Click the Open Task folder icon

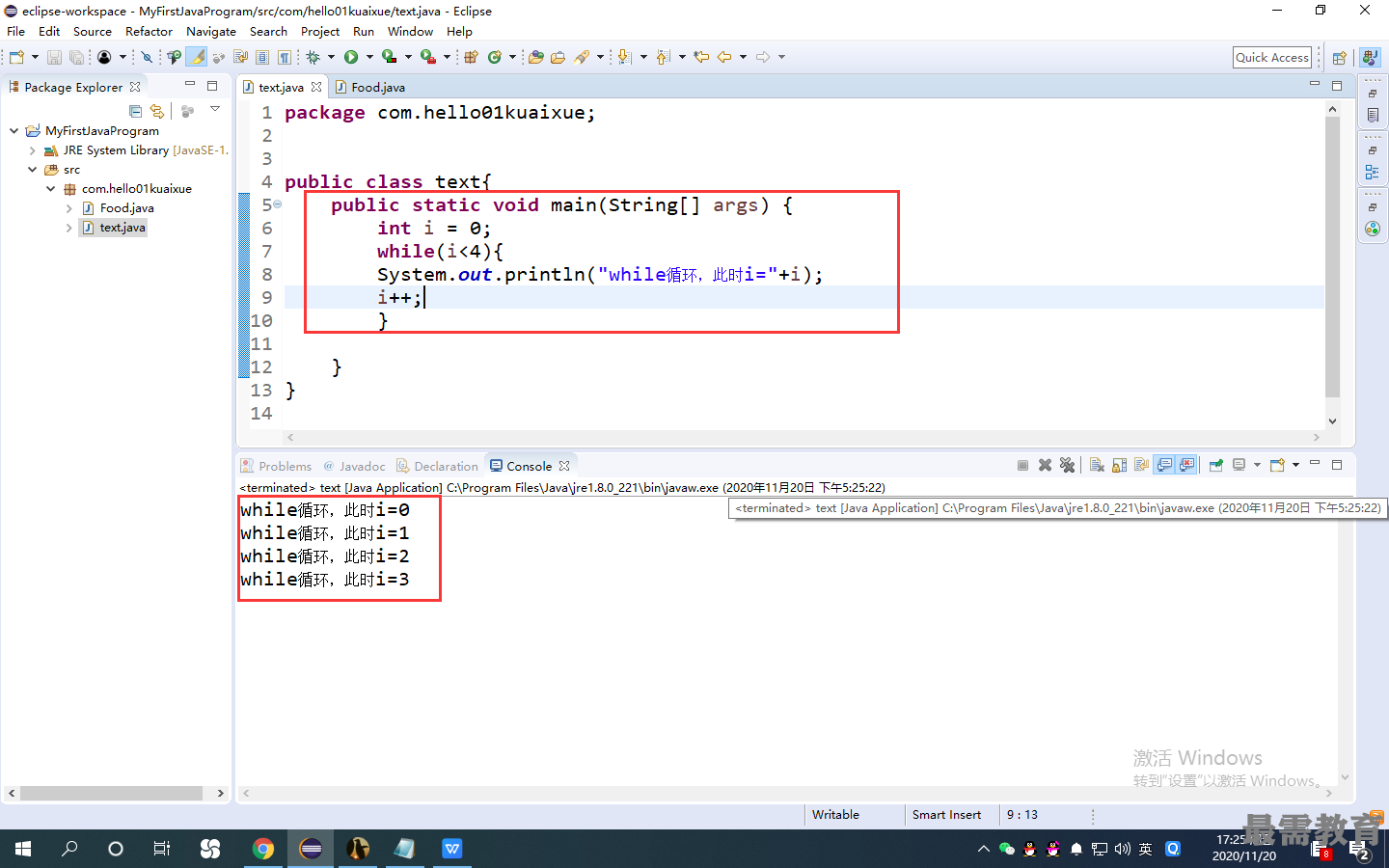[x=558, y=57]
